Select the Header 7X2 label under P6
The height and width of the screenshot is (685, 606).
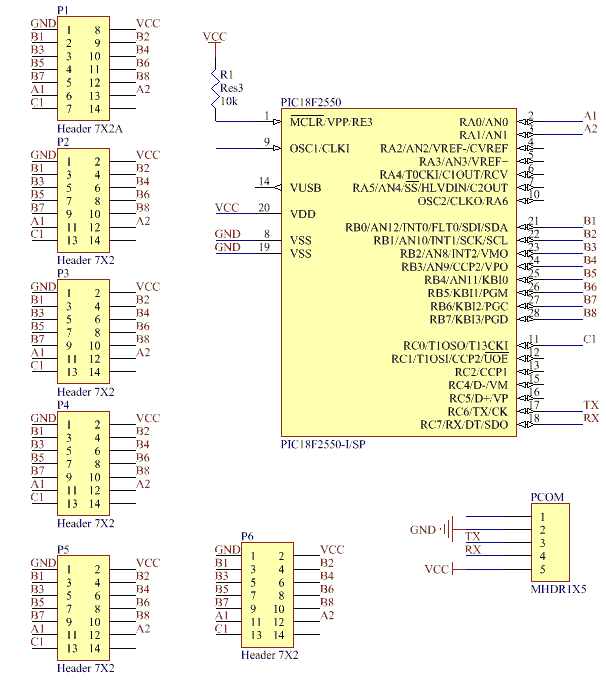tap(270, 655)
